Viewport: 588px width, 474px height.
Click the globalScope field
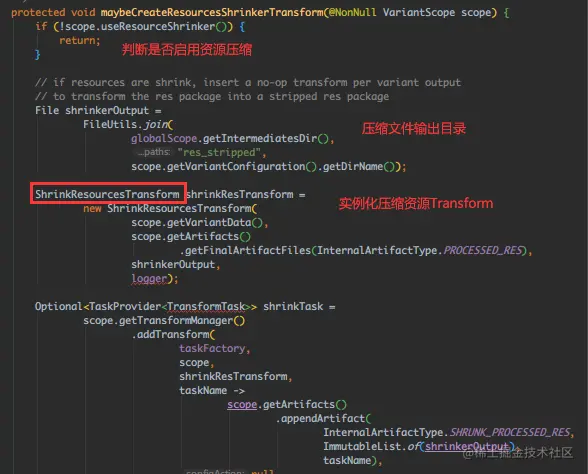click(164, 138)
